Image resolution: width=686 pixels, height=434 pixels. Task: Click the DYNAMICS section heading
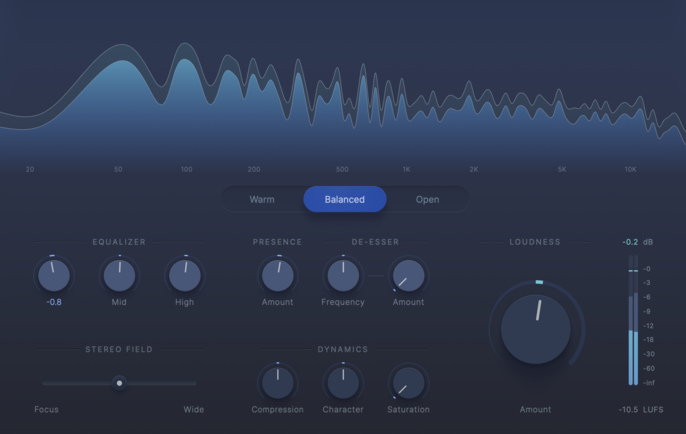tap(343, 349)
